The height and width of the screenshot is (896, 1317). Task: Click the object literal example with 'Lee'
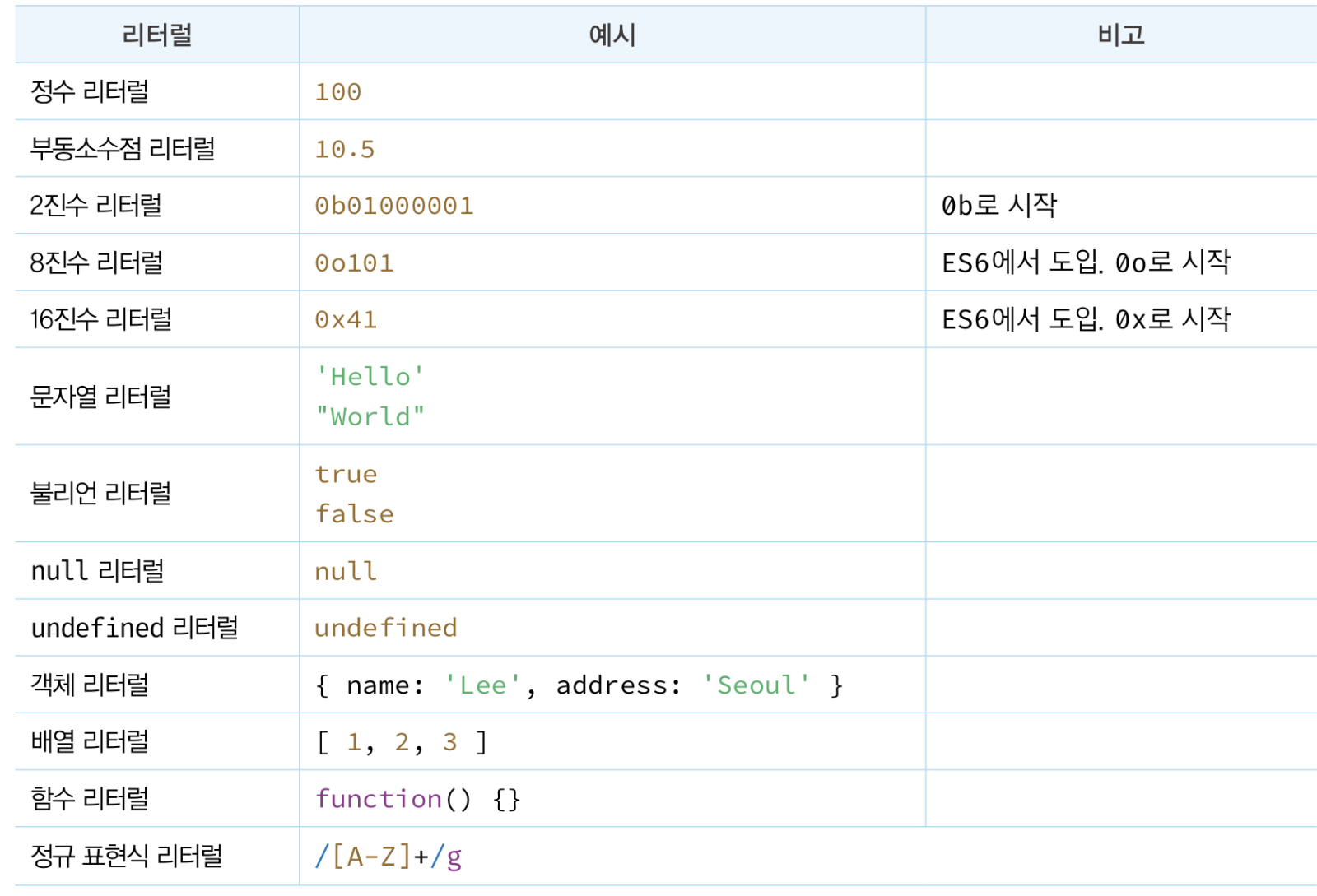click(x=579, y=685)
